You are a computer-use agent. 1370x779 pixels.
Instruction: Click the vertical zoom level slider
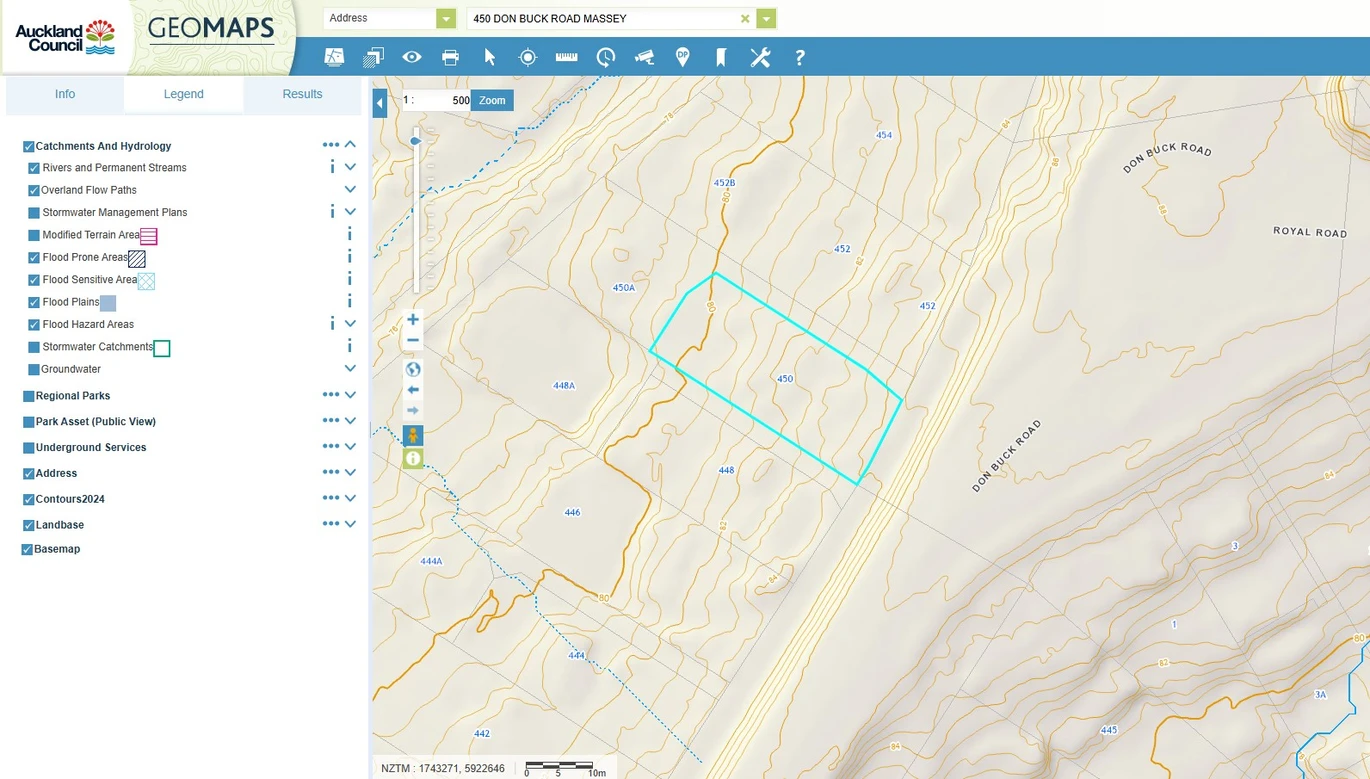pos(416,210)
